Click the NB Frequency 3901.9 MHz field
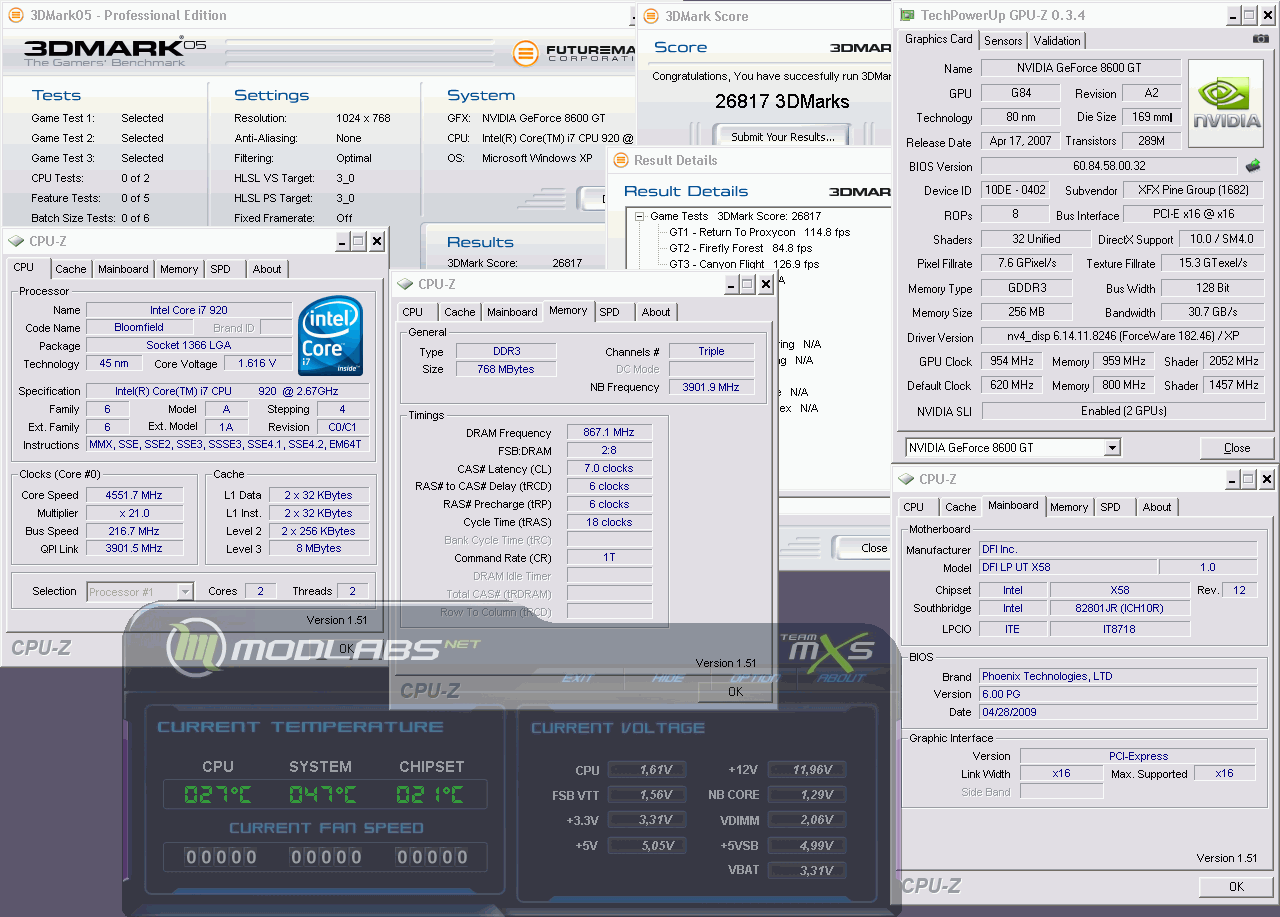The height and width of the screenshot is (917, 1280). click(711, 387)
